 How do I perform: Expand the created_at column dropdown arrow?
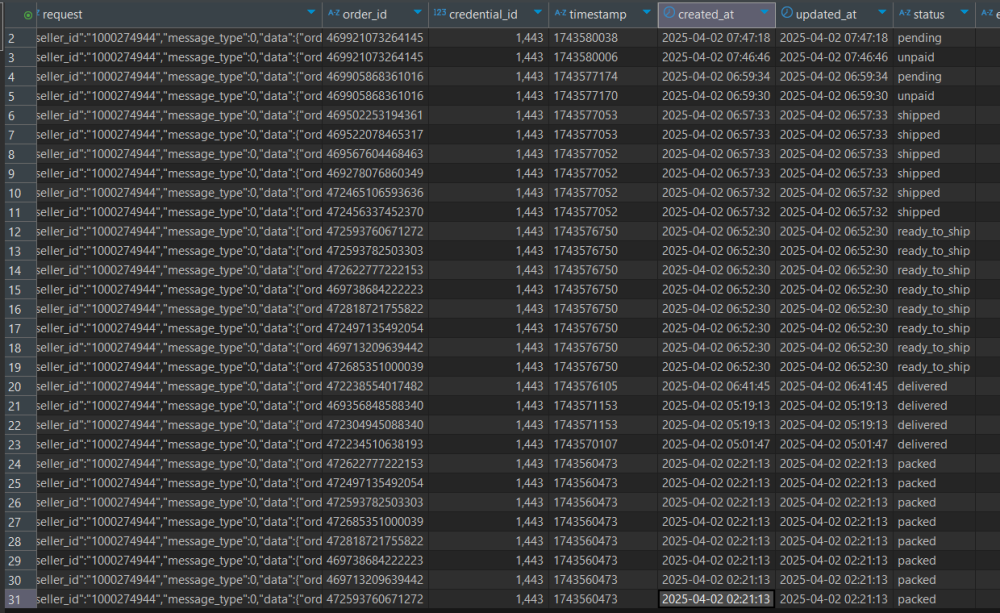click(765, 15)
